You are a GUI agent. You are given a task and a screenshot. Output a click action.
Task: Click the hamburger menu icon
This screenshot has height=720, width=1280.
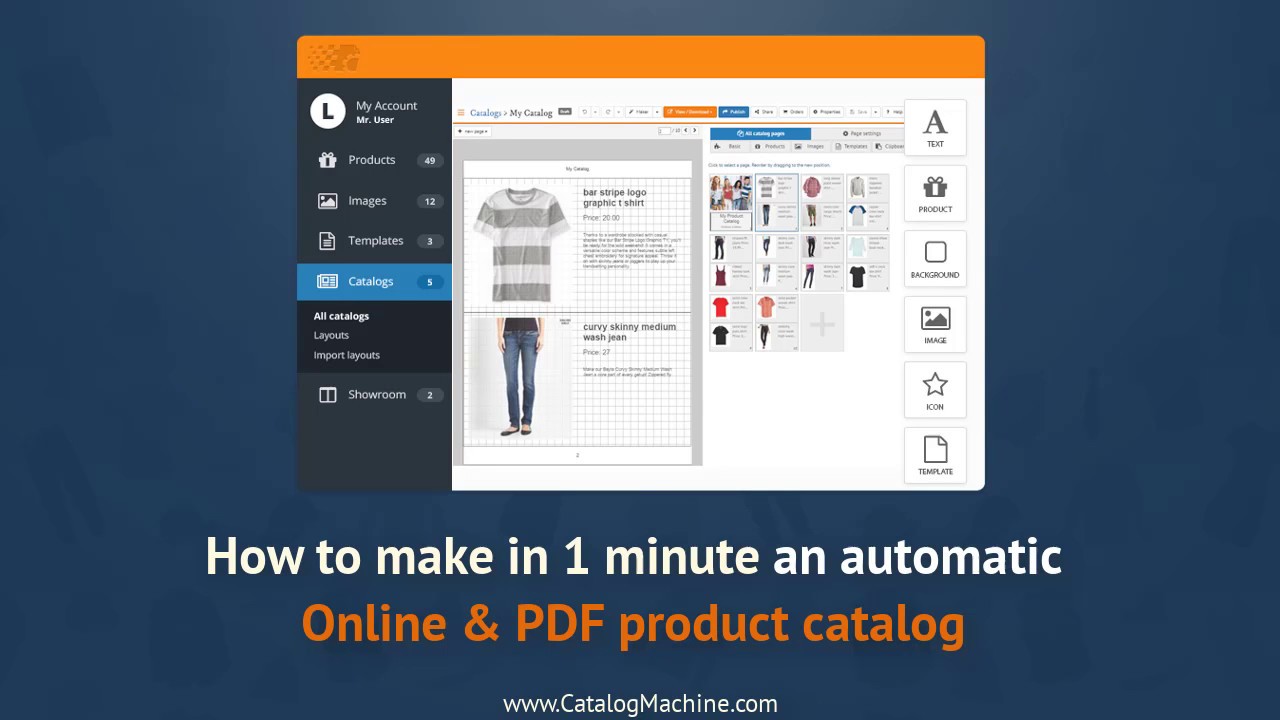click(461, 112)
